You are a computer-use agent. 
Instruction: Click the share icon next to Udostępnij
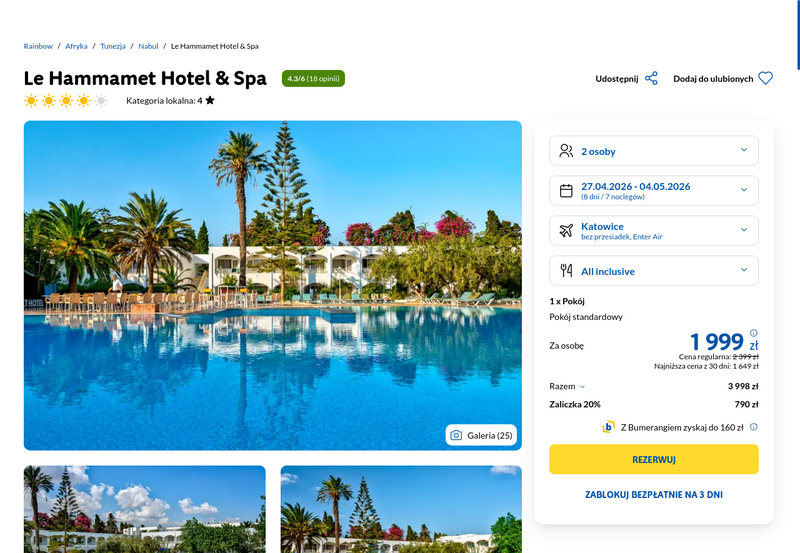pyautogui.click(x=651, y=79)
